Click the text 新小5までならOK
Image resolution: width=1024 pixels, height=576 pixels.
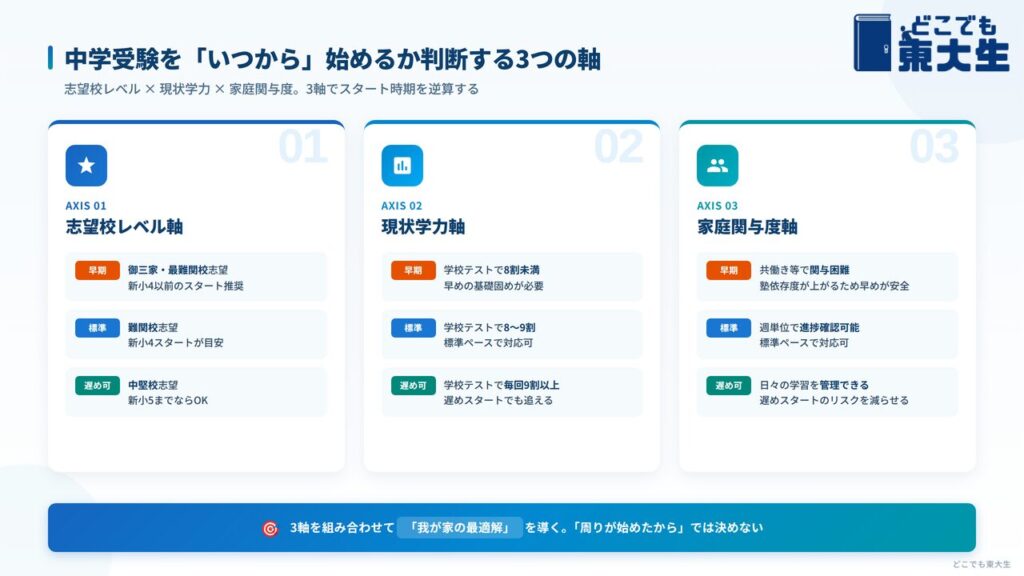pyautogui.click(x=168, y=400)
